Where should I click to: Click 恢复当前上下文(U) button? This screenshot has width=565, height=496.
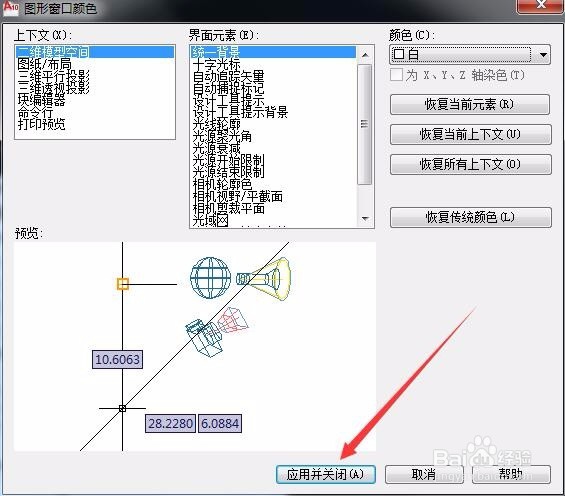click(x=471, y=134)
